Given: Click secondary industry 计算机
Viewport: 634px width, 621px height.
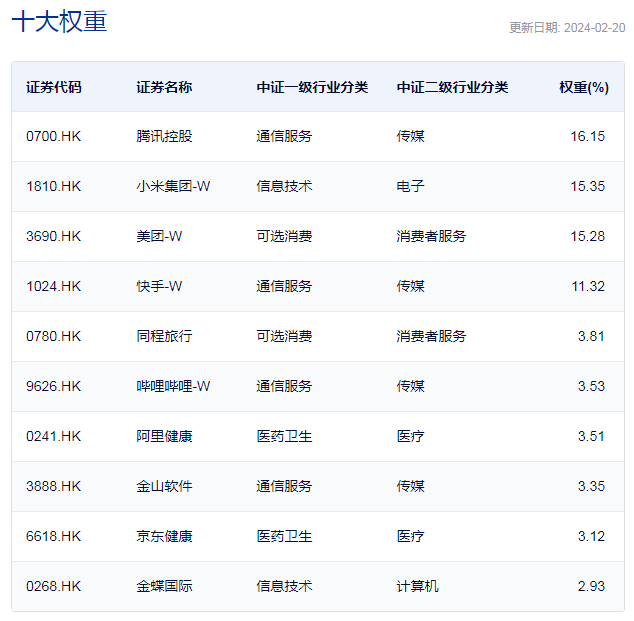Looking at the screenshot, I should click(x=417, y=586).
